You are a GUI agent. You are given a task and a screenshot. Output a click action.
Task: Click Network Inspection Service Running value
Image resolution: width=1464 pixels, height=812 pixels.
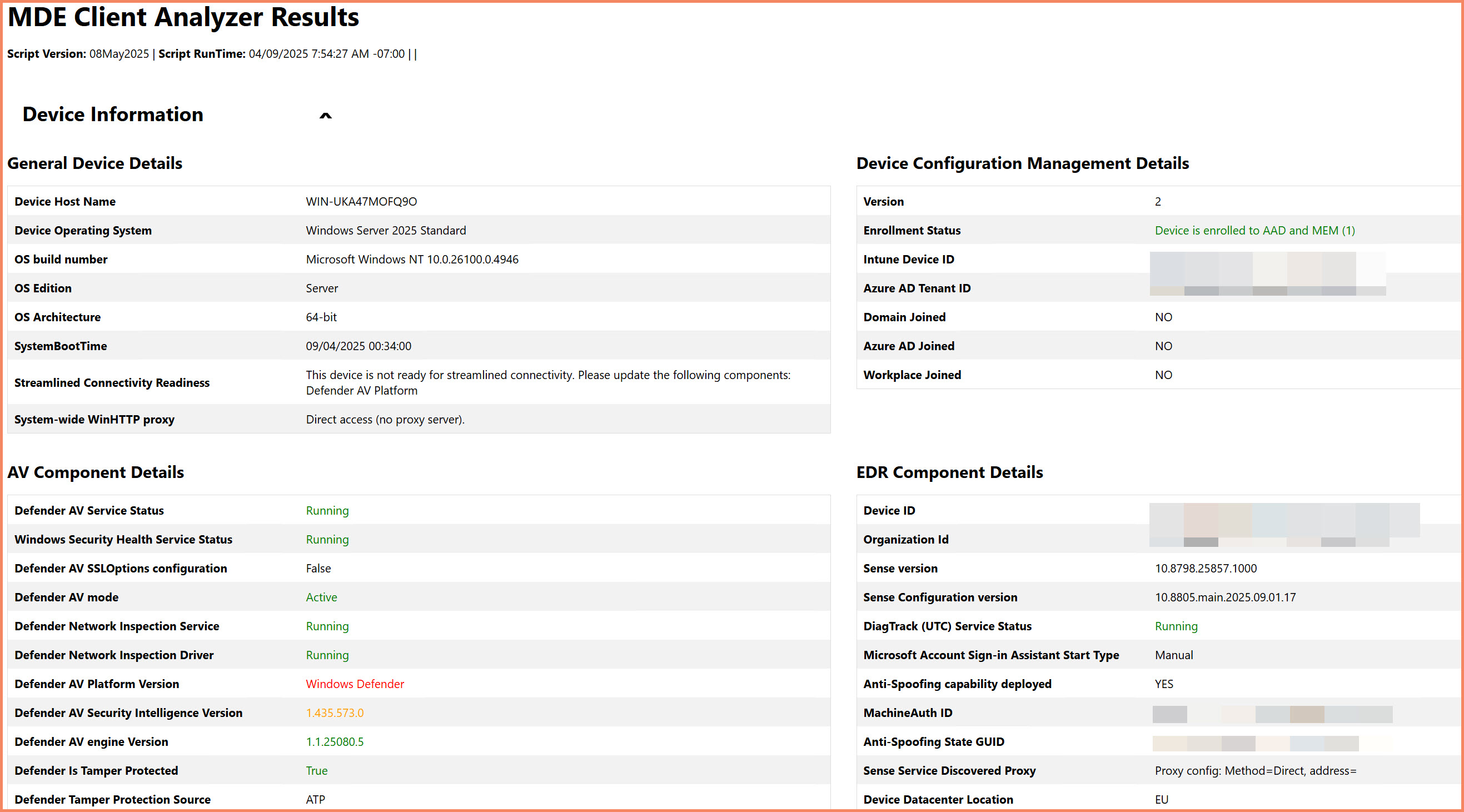coord(327,626)
